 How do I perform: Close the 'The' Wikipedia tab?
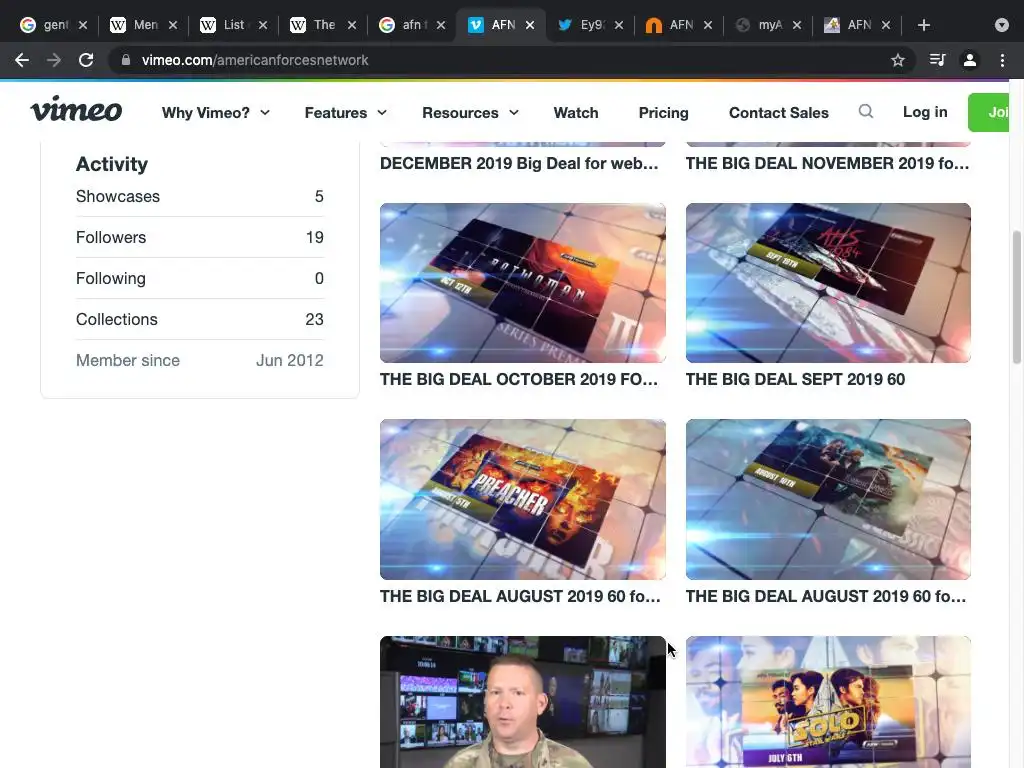coord(352,25)
